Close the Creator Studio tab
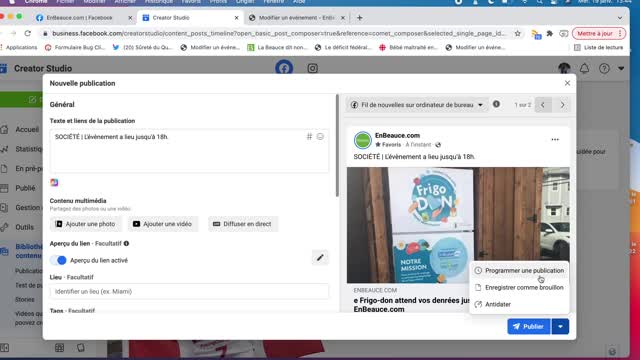The width and height of the screenshot is (640, 360). [x=236, y=18]
